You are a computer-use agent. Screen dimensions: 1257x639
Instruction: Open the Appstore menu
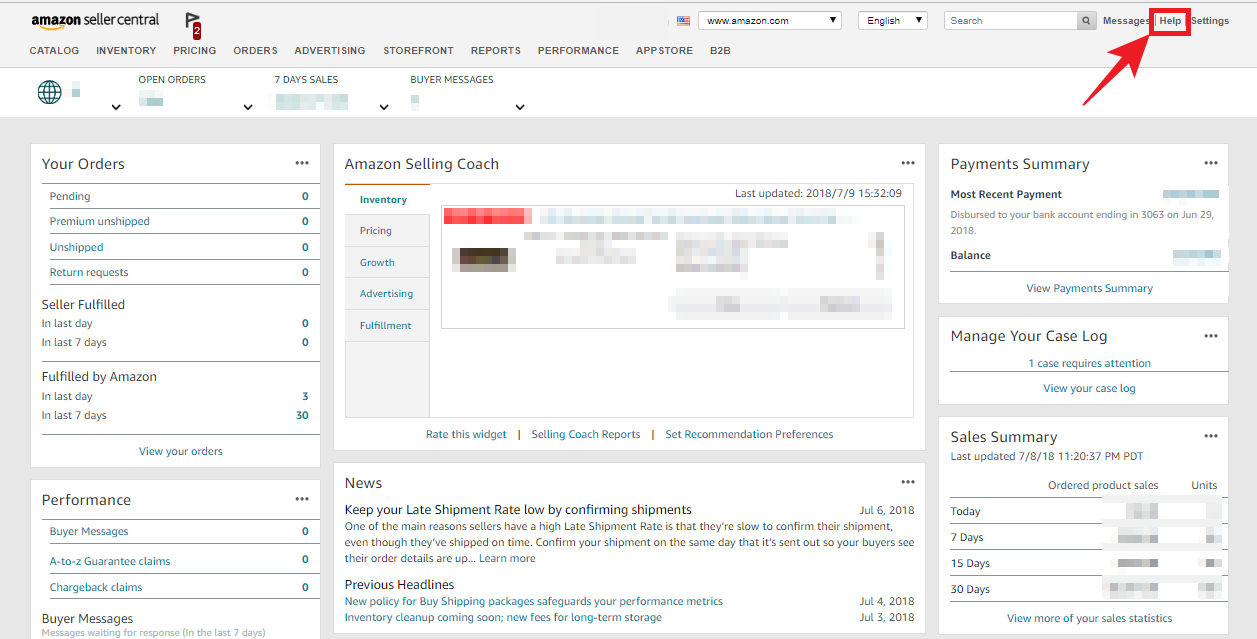(664, 50)
